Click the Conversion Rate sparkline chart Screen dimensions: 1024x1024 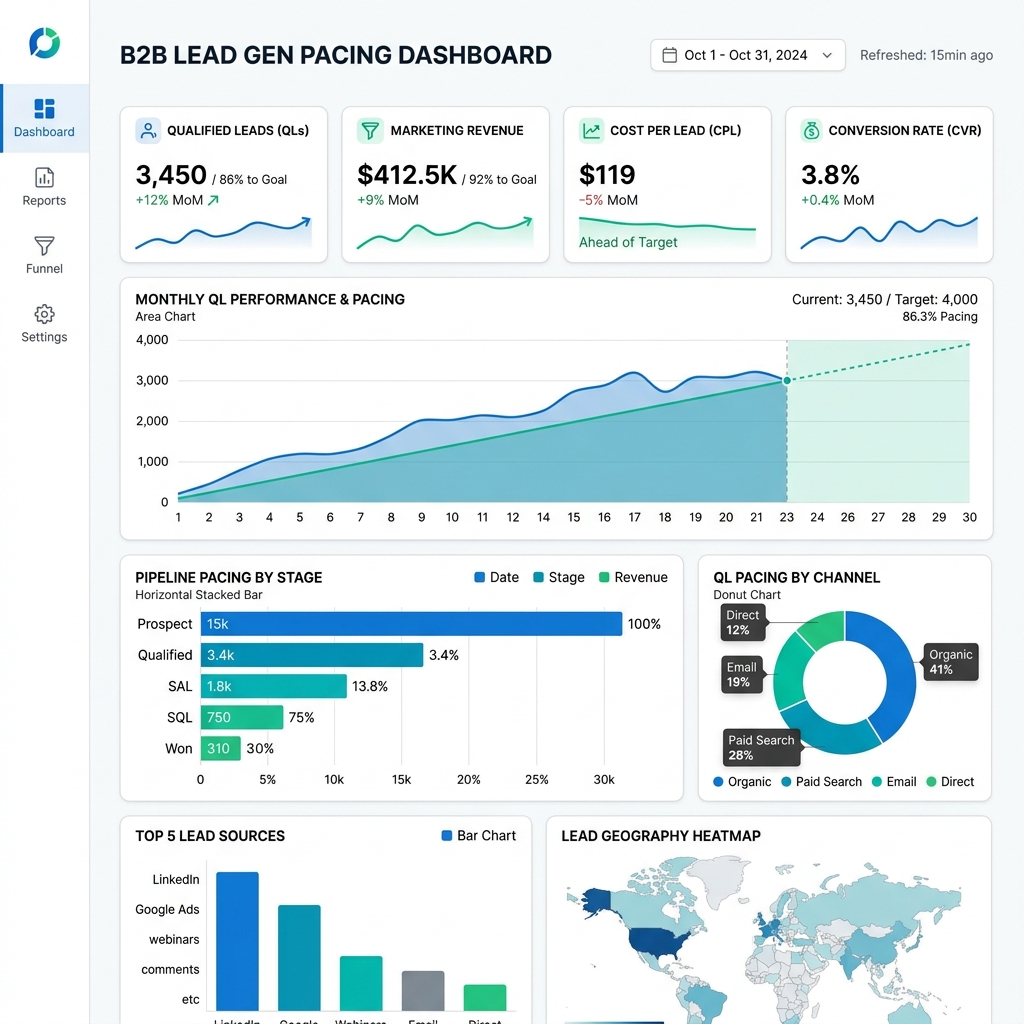889,233
